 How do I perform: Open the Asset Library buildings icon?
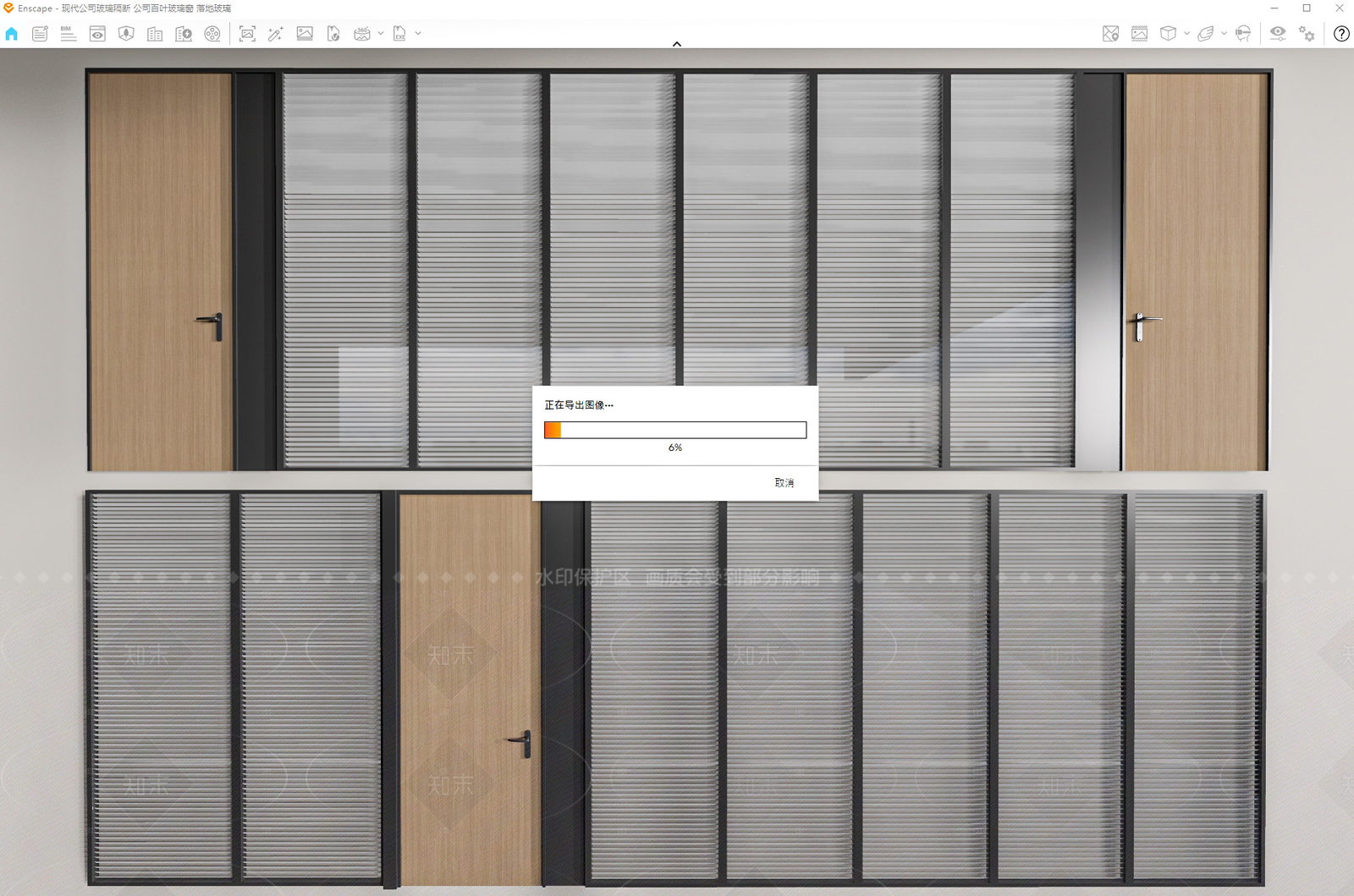155,34
